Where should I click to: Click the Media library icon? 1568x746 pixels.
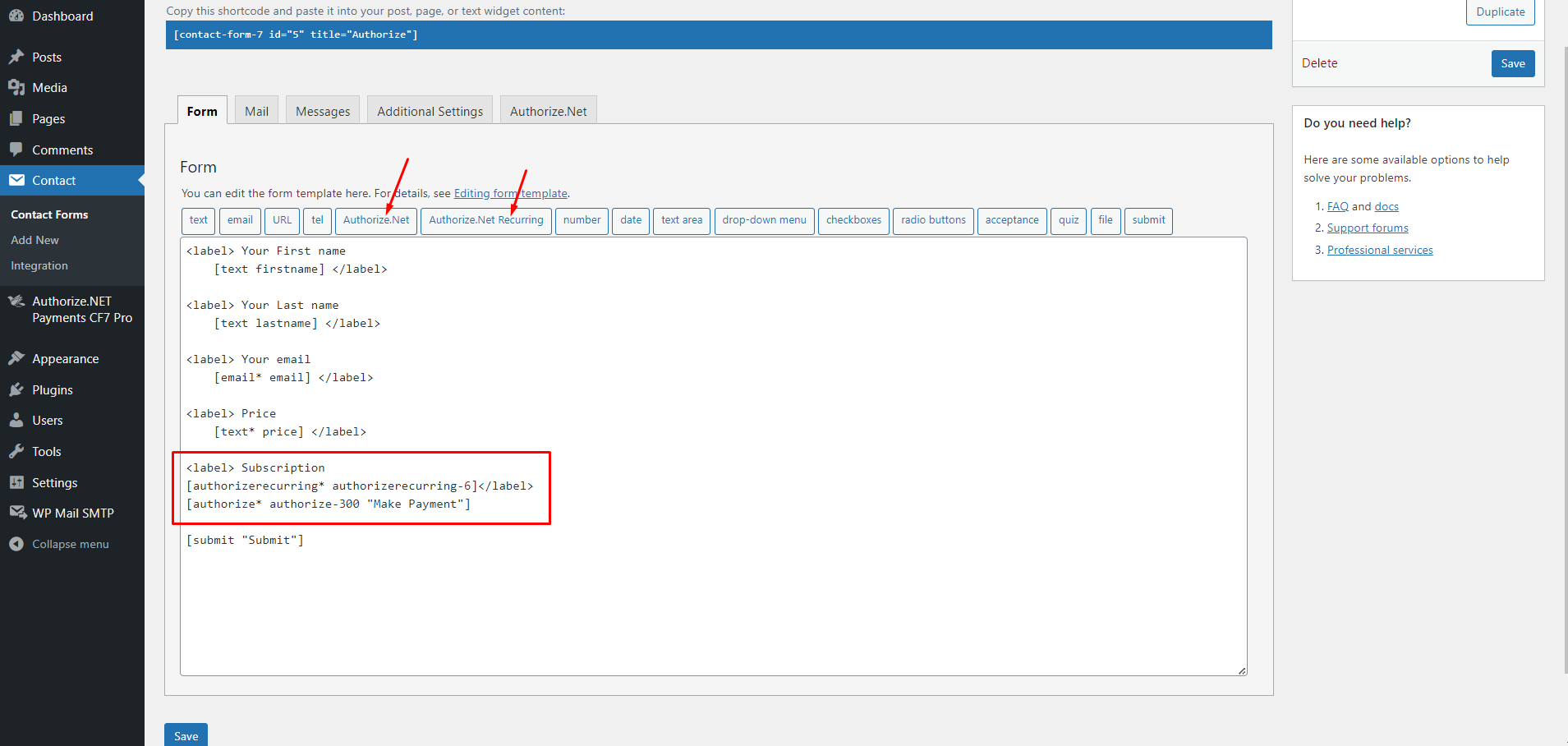pyautogui.click(x=16, y=87)
